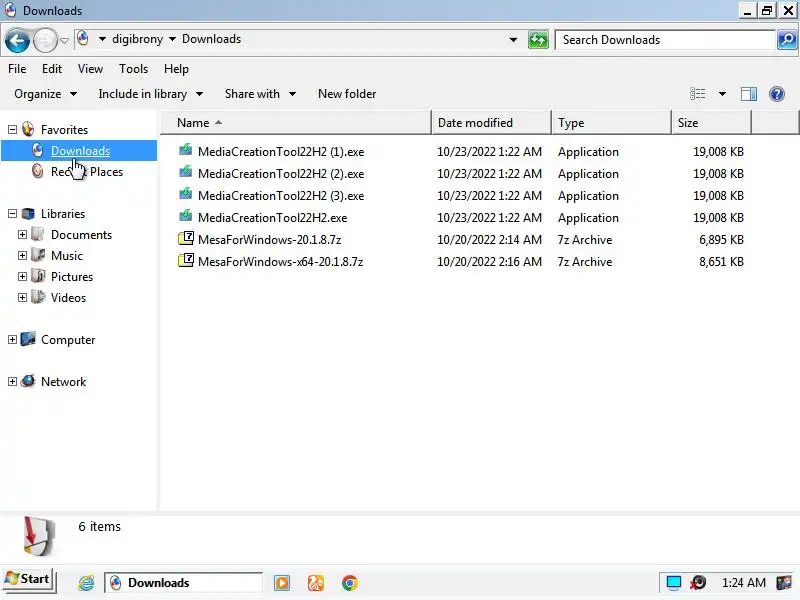
Task: Select Recent Places under Favorites
Action: 87,172
